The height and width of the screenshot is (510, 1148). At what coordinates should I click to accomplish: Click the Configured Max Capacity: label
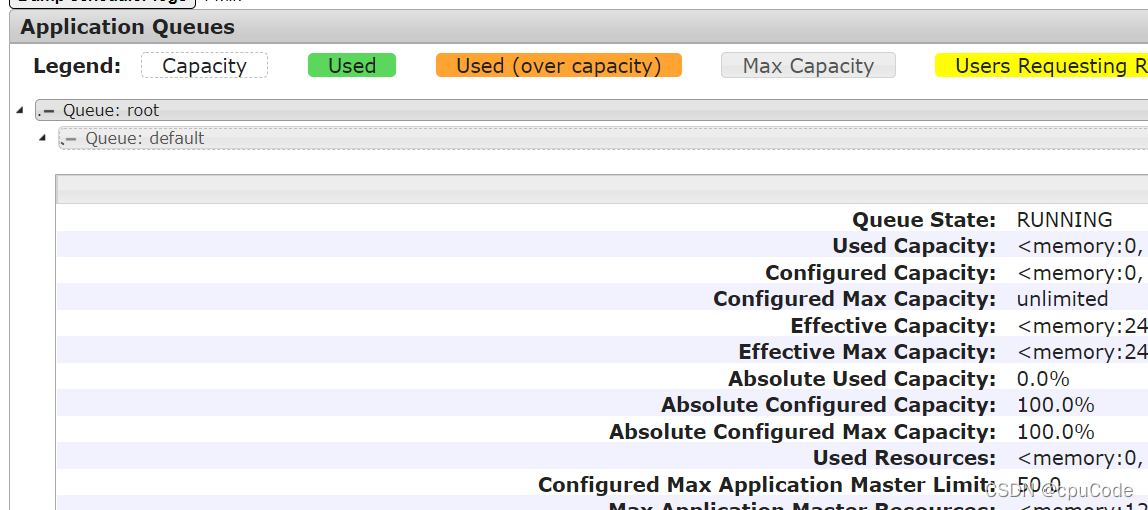click(854, 299)
